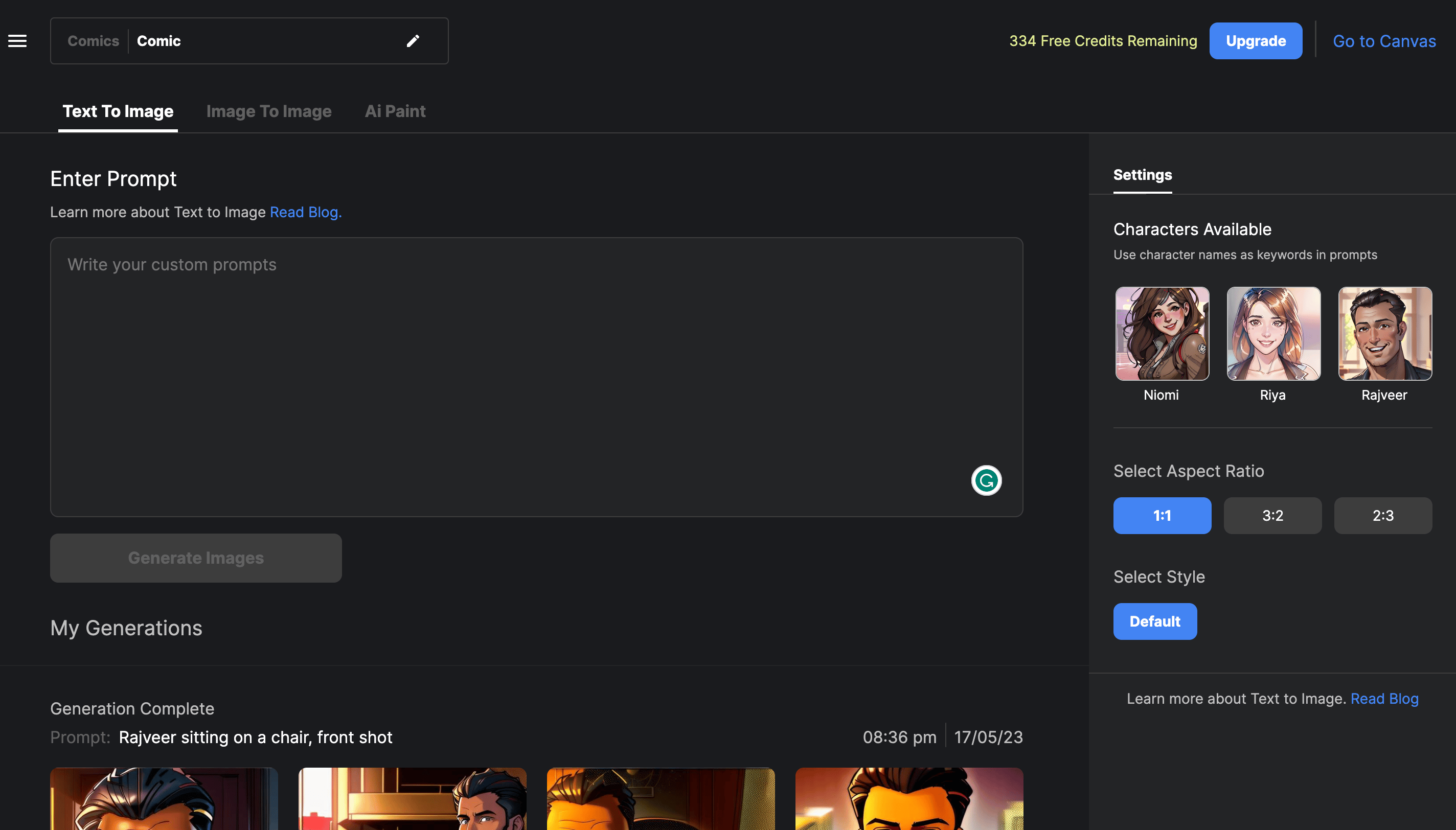1456x830 pixels.
Task: Click into the custom prompts text area
Action: point(536,377)
